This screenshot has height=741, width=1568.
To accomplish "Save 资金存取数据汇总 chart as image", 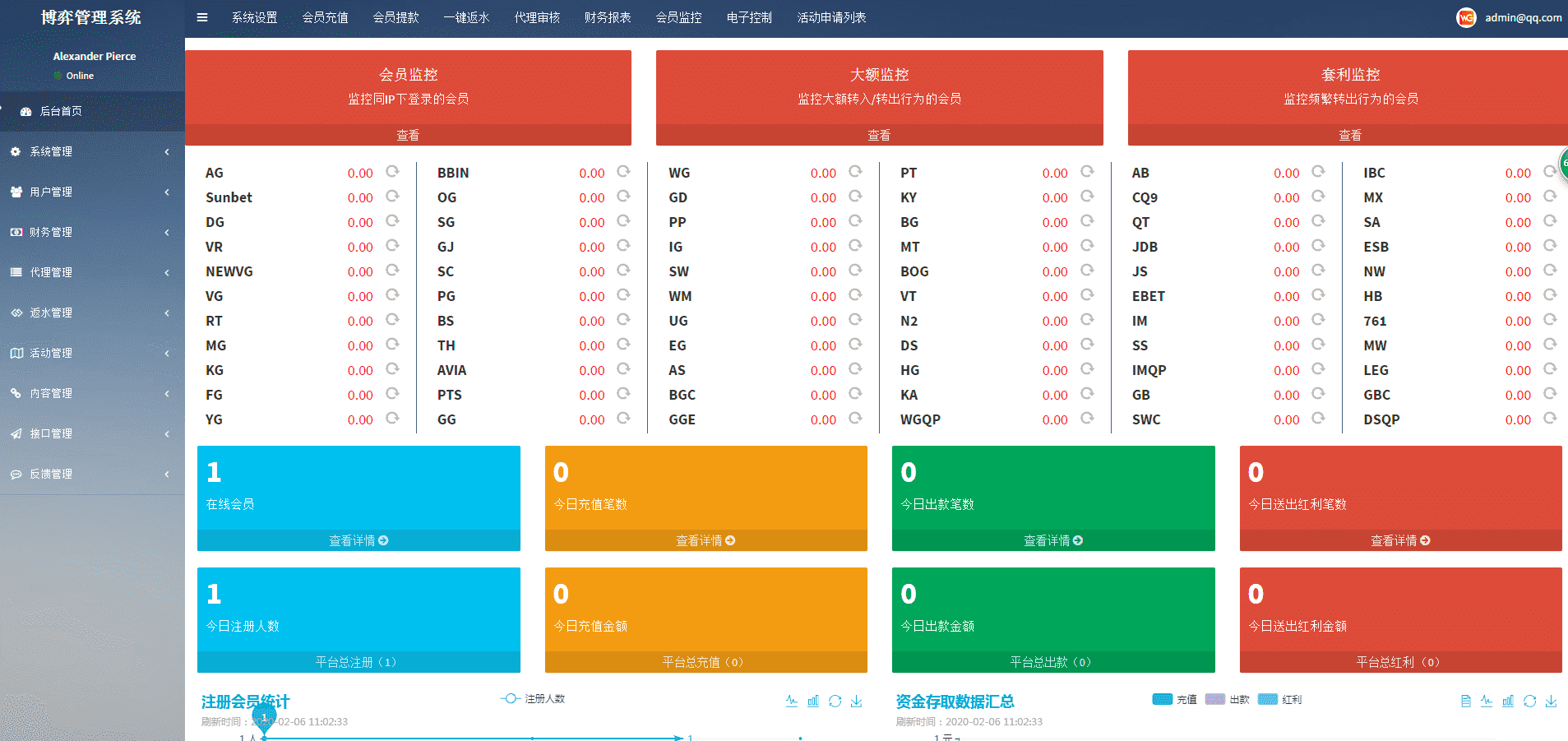I will (x=1551, y=701).
